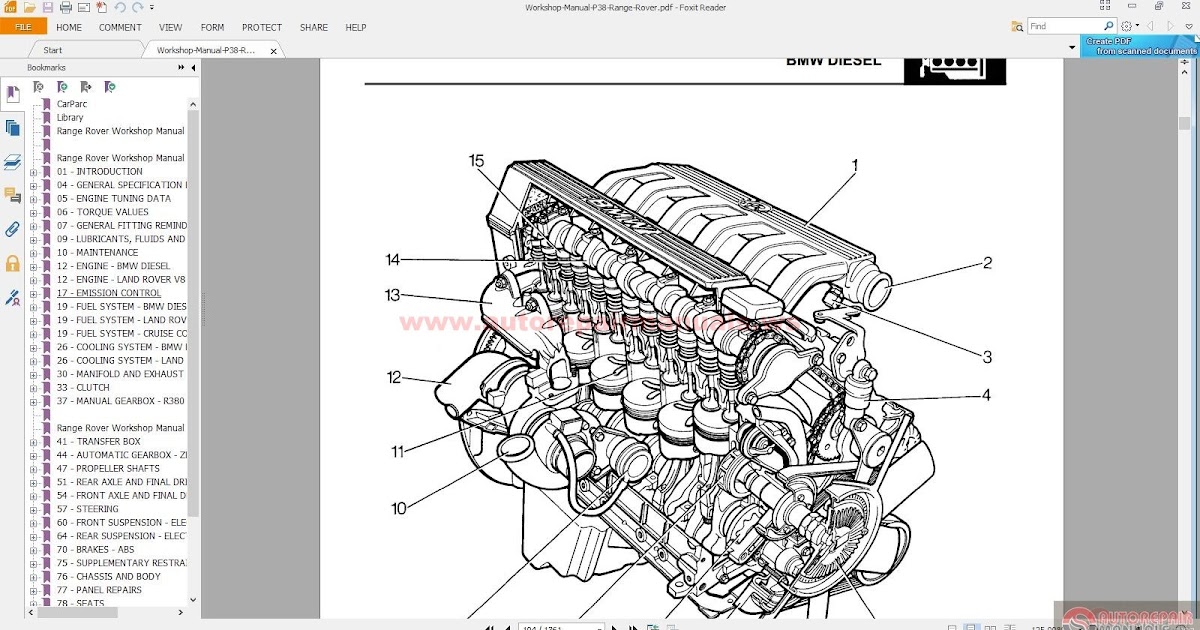Open the search settings gear dropdown
The width and height of the screenshot is (1200, 630).
click(1130, 26)
